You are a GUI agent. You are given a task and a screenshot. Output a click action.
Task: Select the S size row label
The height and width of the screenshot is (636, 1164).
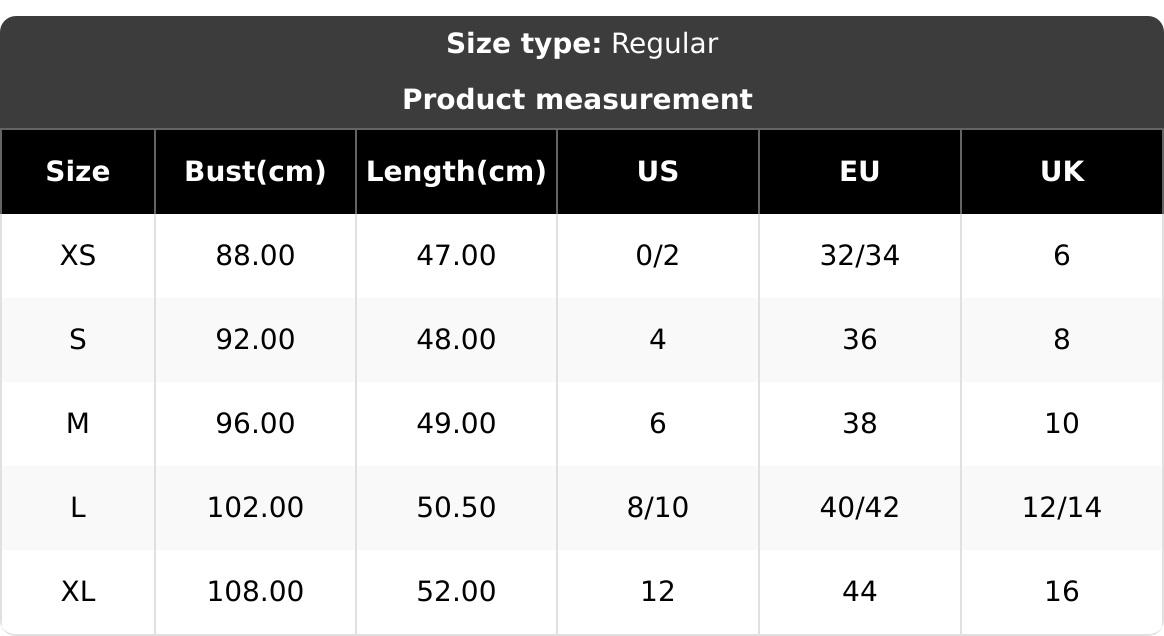(78, 340)
